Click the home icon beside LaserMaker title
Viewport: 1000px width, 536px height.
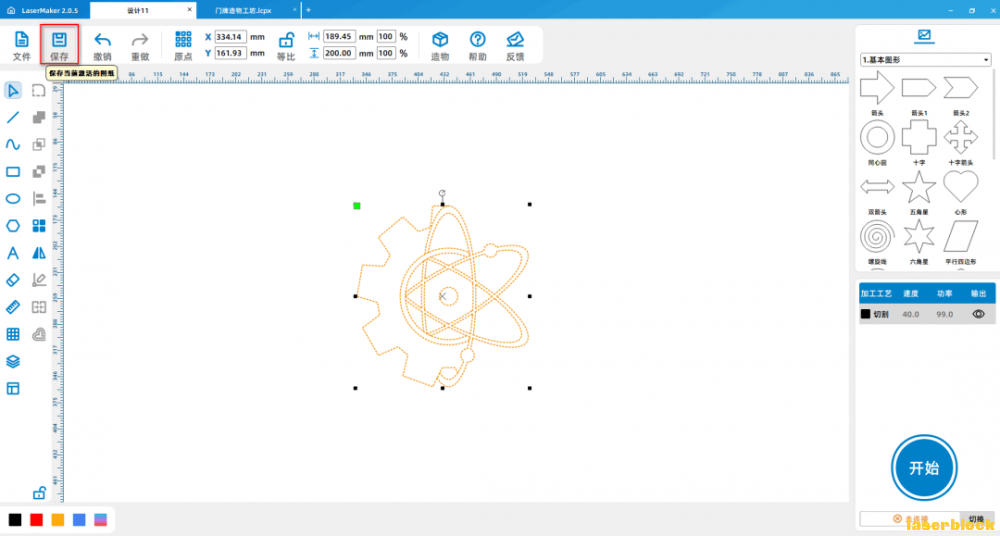[x=11, y=10]
